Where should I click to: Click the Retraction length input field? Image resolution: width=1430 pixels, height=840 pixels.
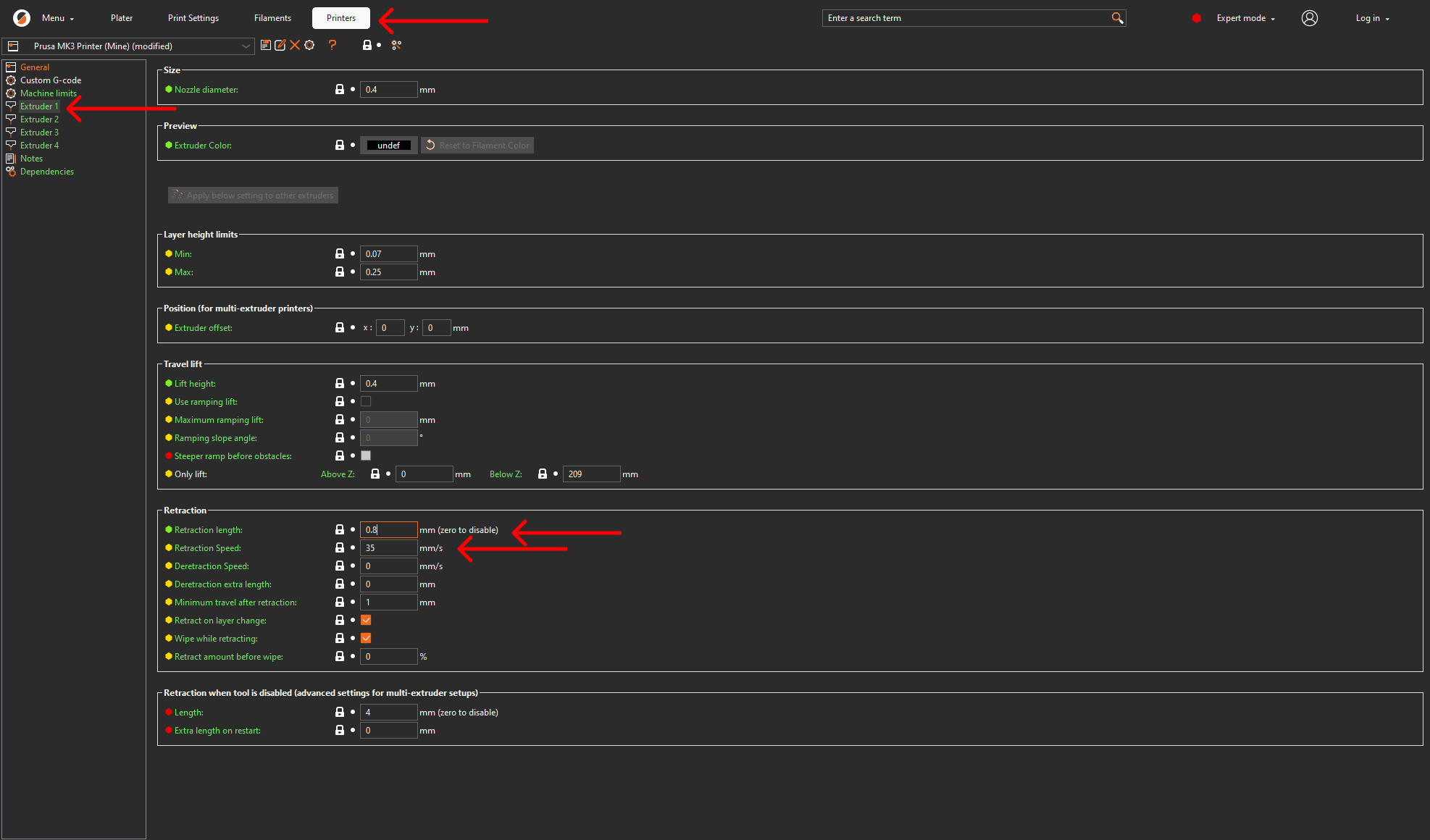click(x=389, y=529)
